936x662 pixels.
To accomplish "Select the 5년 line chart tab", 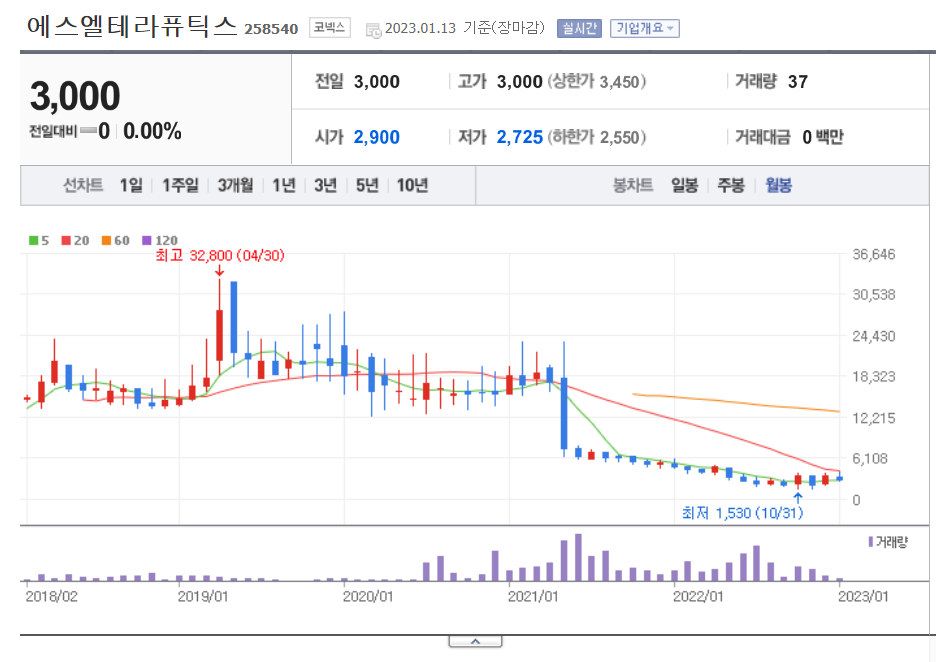I will point(368,185).
